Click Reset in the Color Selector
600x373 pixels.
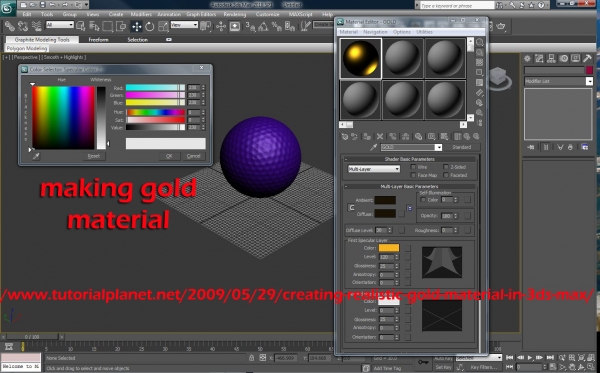94,156
